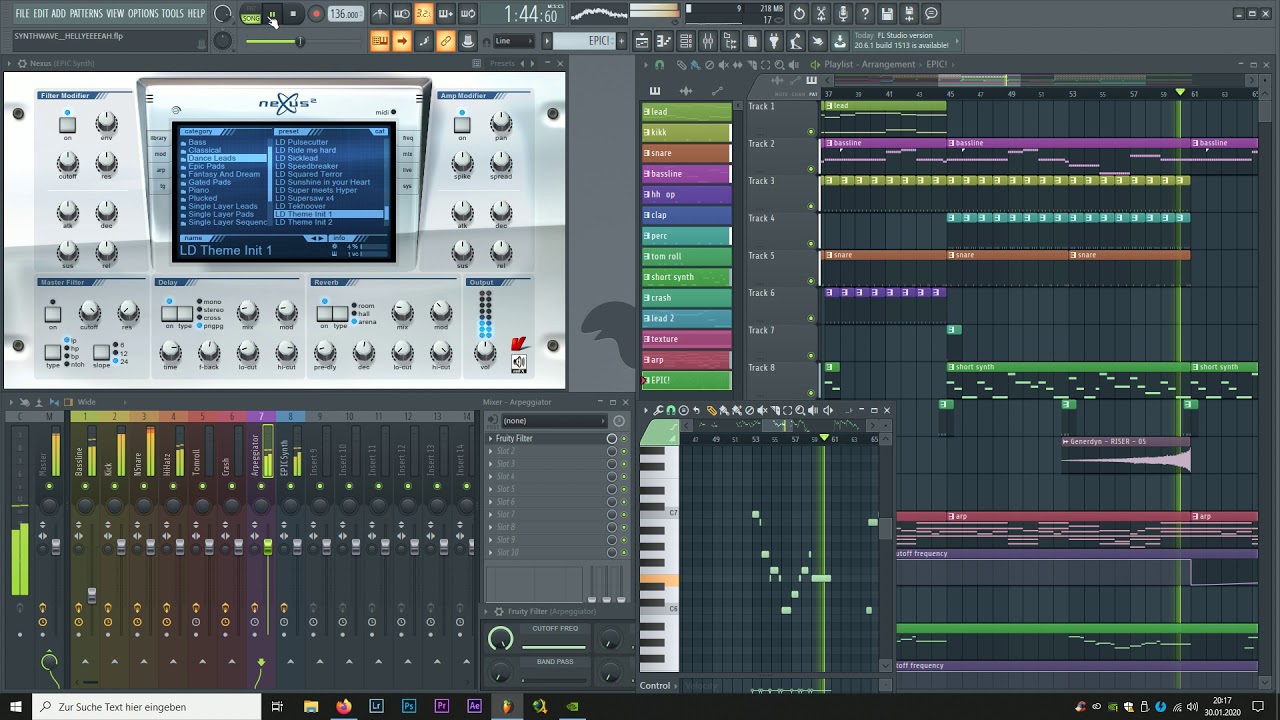Toggle typing keyboard to piano icon
The image size is (1280, 720).
click(380, 40)
